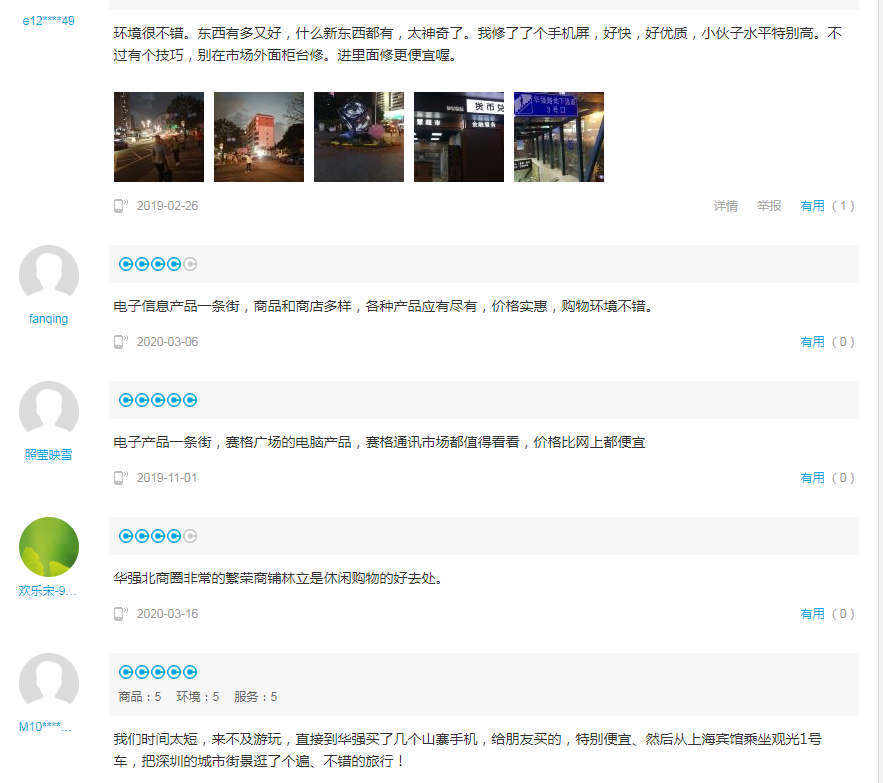
Task: Click the five-star rating above 商品：5
Action: point(158,672)
